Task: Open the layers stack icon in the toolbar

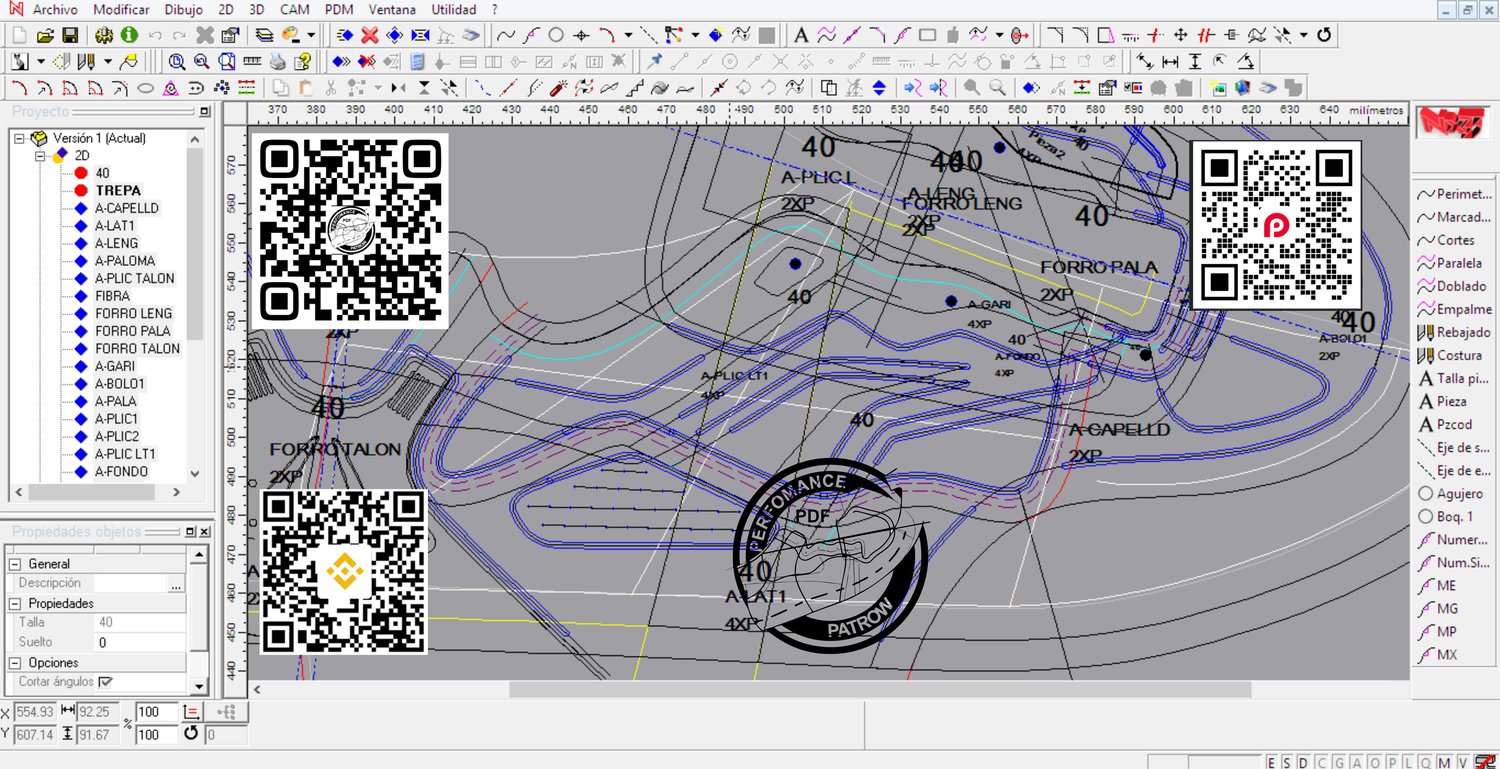Action: point(264,35)
